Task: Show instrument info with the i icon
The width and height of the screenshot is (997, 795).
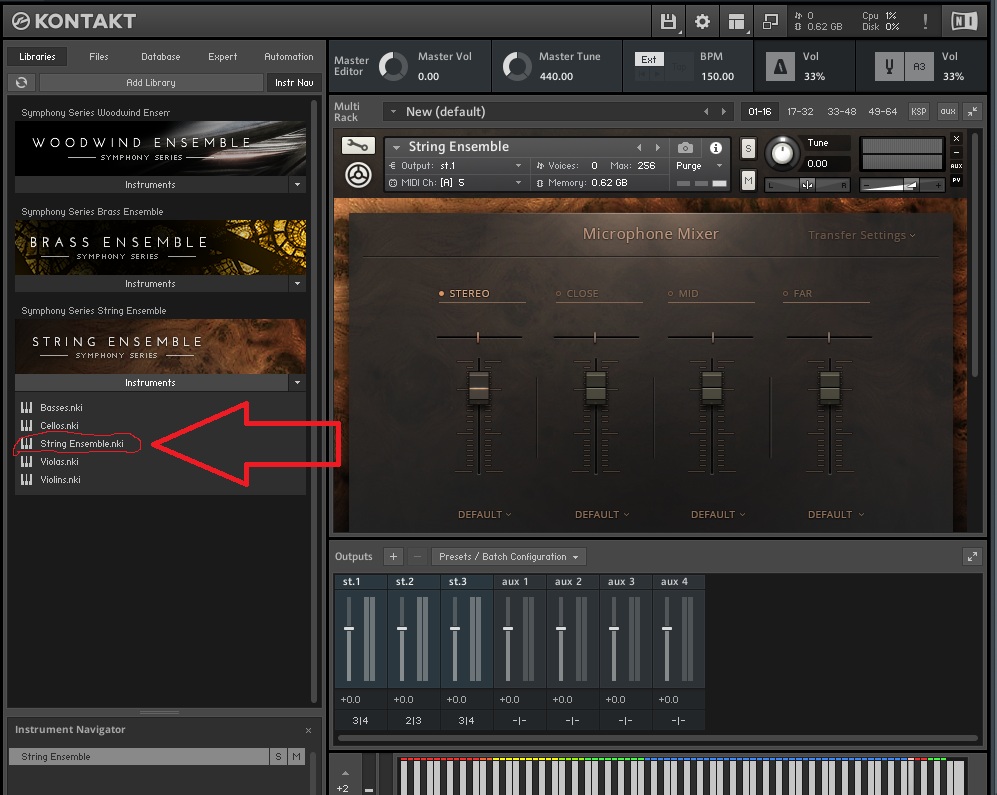Action: tap(716, 148)
